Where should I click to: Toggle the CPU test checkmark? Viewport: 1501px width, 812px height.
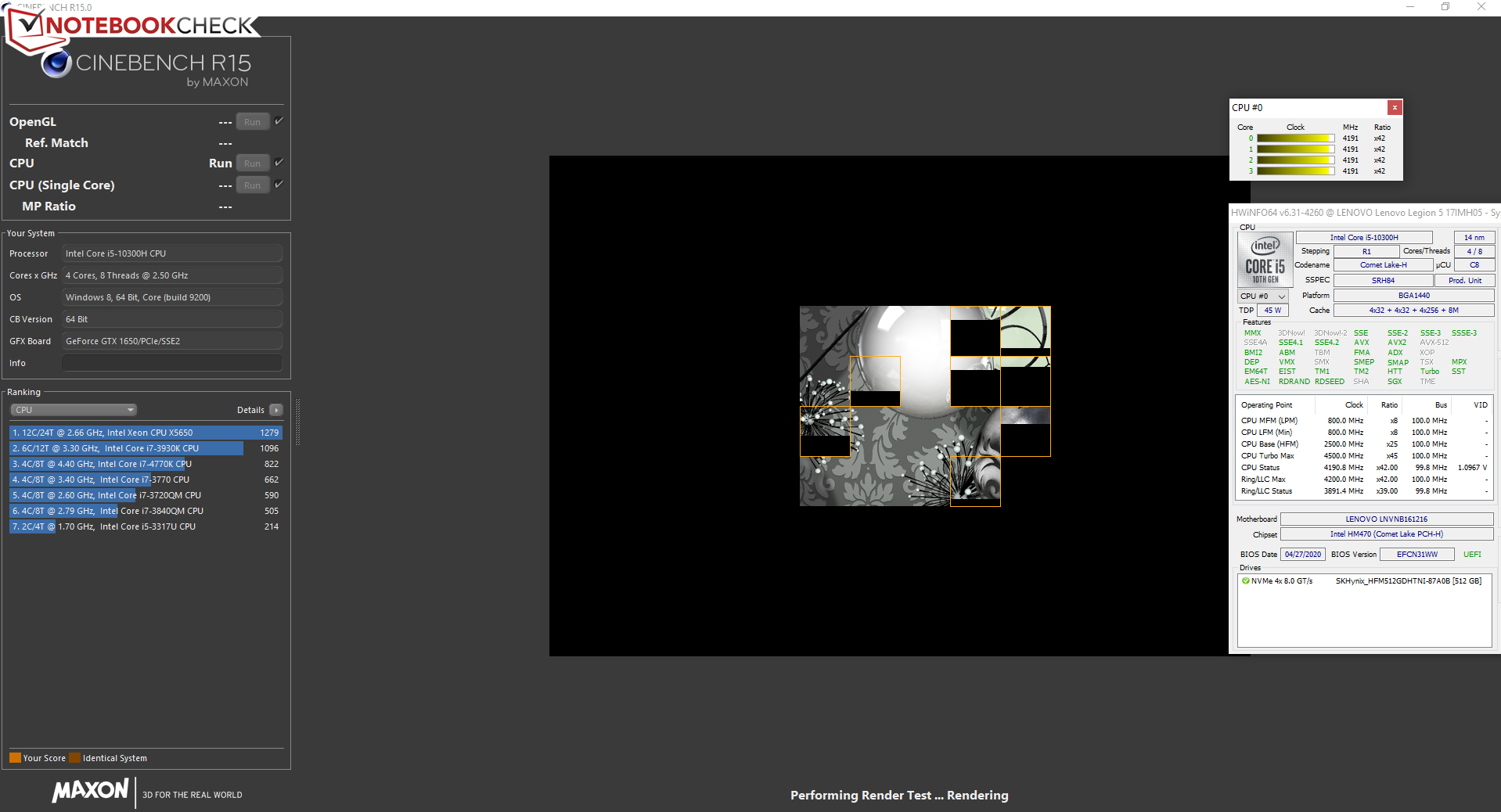pos(279,163)
